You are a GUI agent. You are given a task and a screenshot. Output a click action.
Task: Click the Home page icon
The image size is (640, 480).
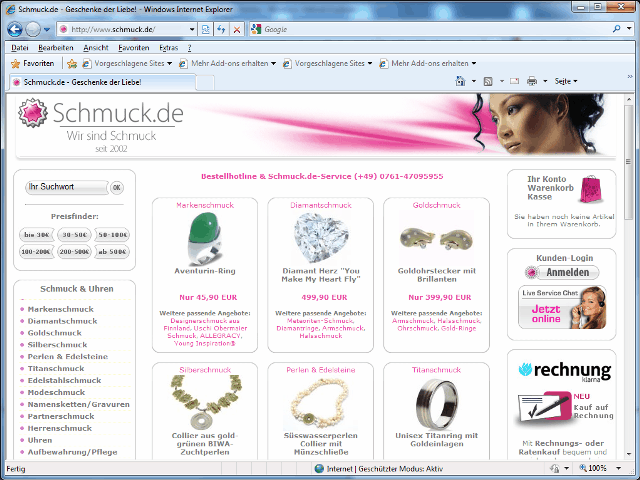point(460,81)
